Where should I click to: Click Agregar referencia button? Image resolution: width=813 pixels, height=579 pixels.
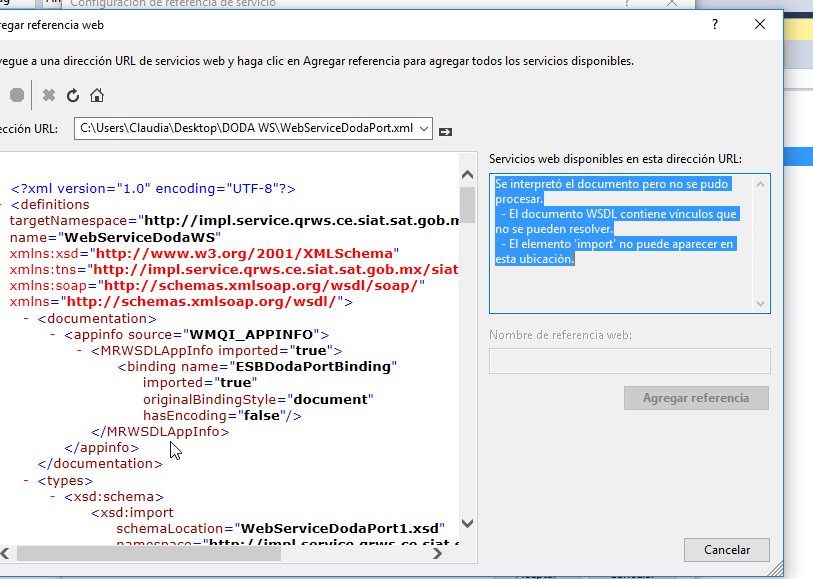(696, 398)
